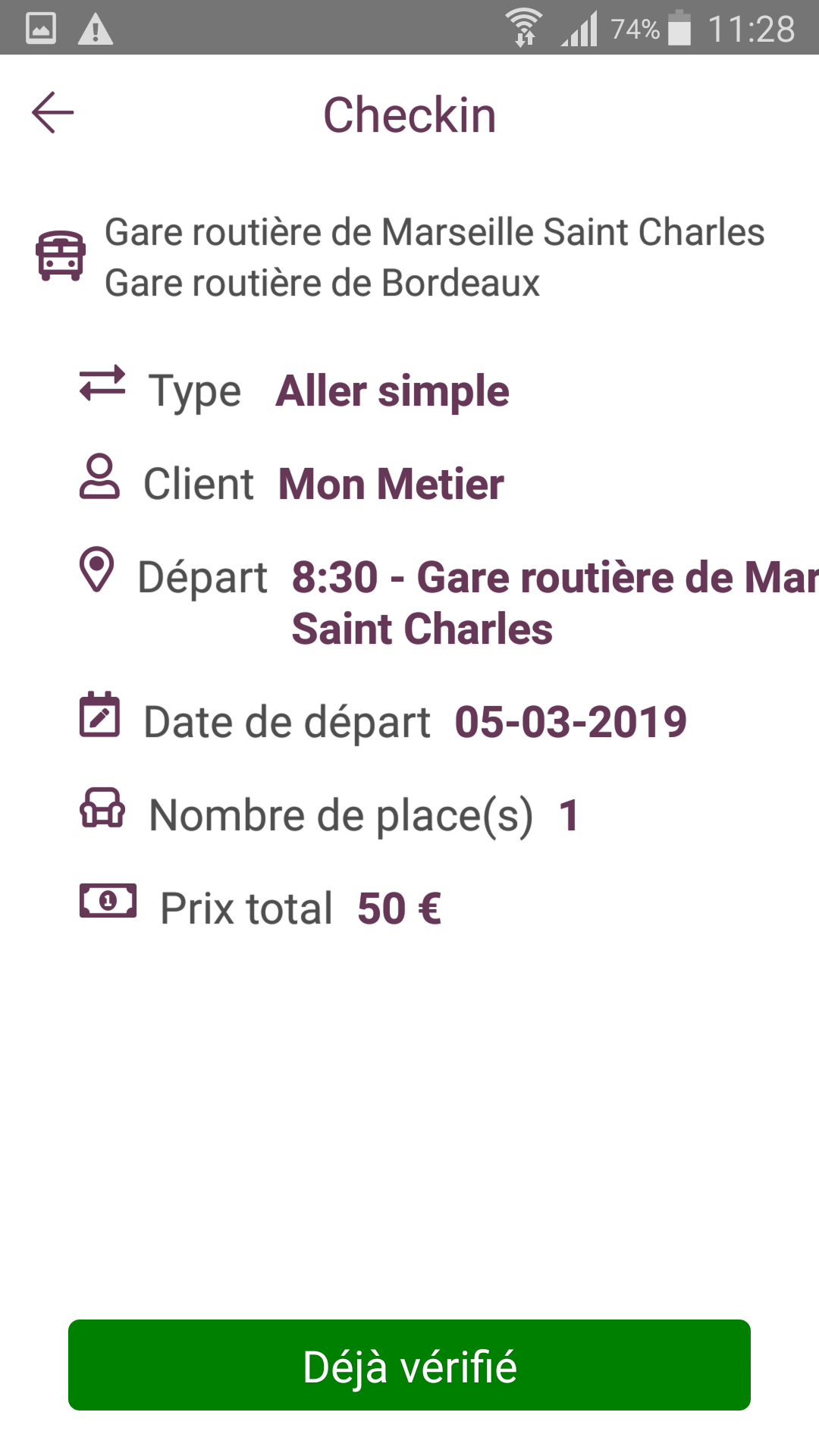819x1456 pixels.
Task: Tap the 05-03-2019 departure date
Action: [x=570, y=722]
